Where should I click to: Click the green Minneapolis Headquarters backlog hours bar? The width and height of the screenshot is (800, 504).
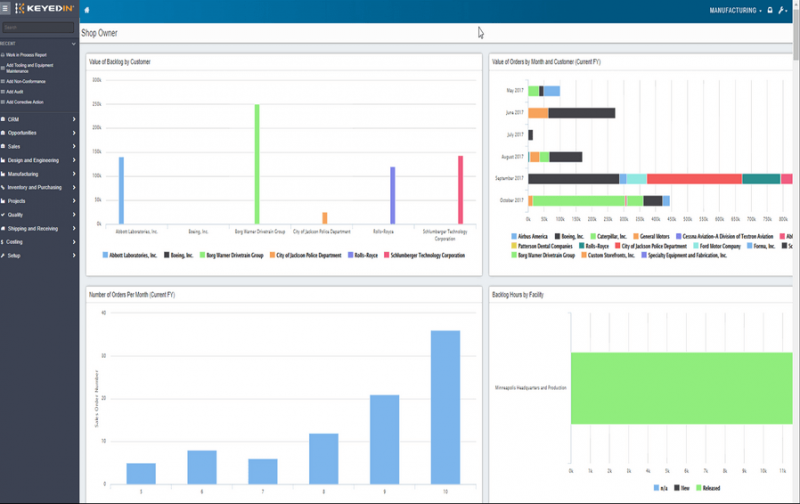pos(682,388)
